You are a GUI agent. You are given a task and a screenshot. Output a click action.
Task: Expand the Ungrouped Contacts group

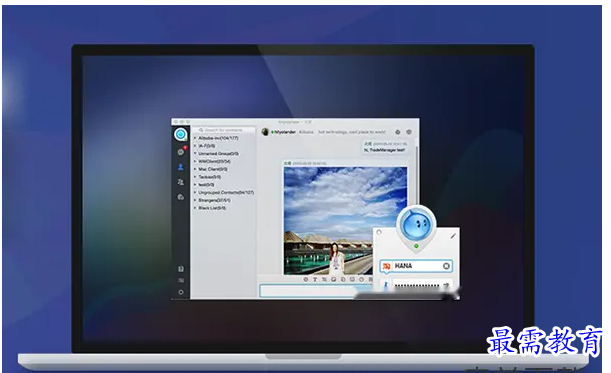coord(225,193)
